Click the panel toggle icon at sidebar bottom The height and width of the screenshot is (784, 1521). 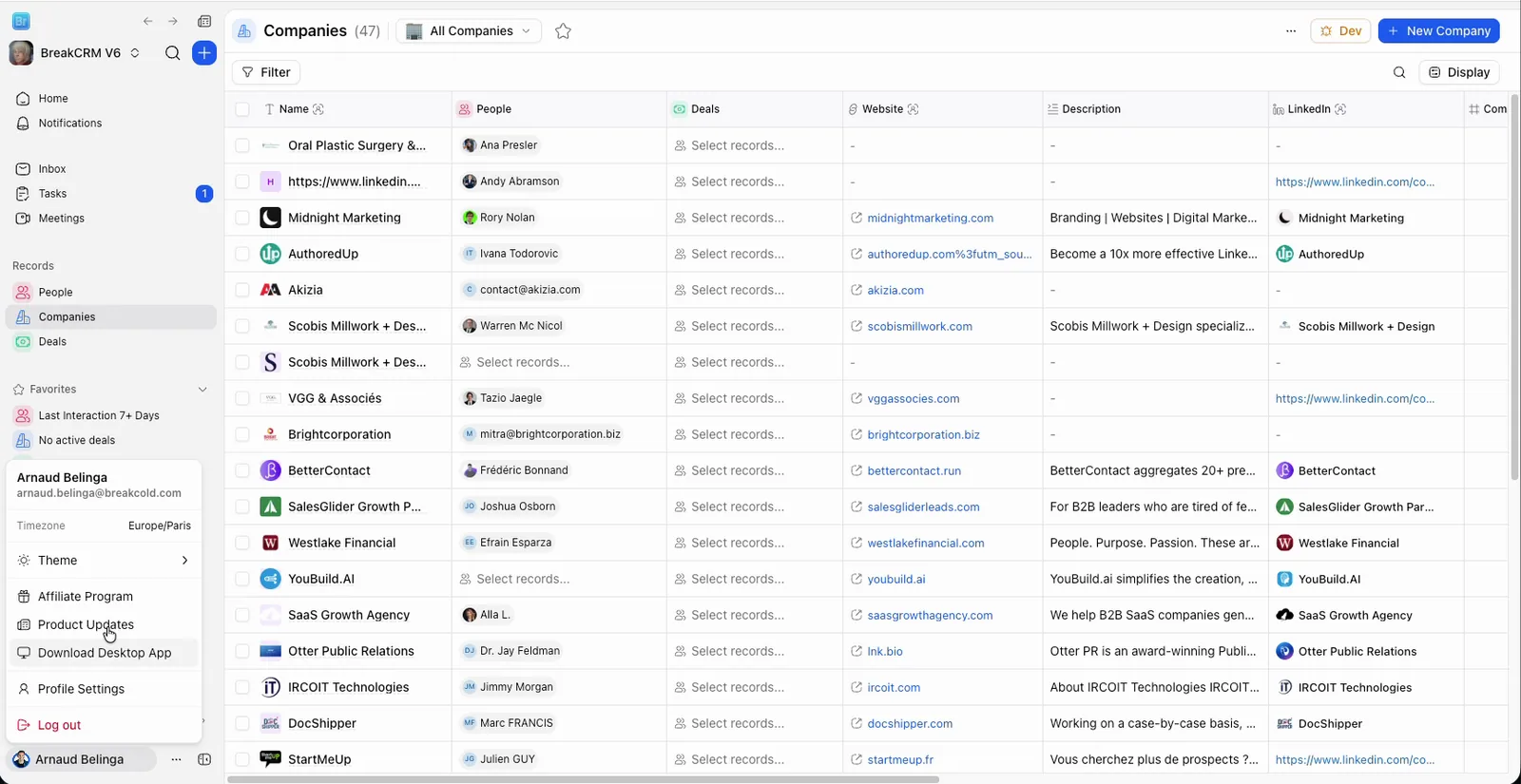pos(204,759)
